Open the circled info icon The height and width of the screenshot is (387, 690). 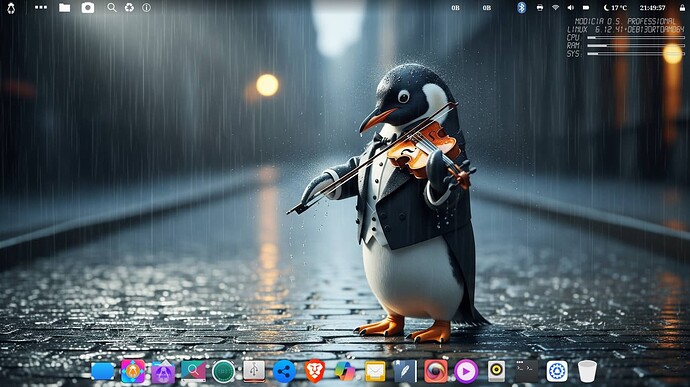pyautogui.click(x=147, y=7)
